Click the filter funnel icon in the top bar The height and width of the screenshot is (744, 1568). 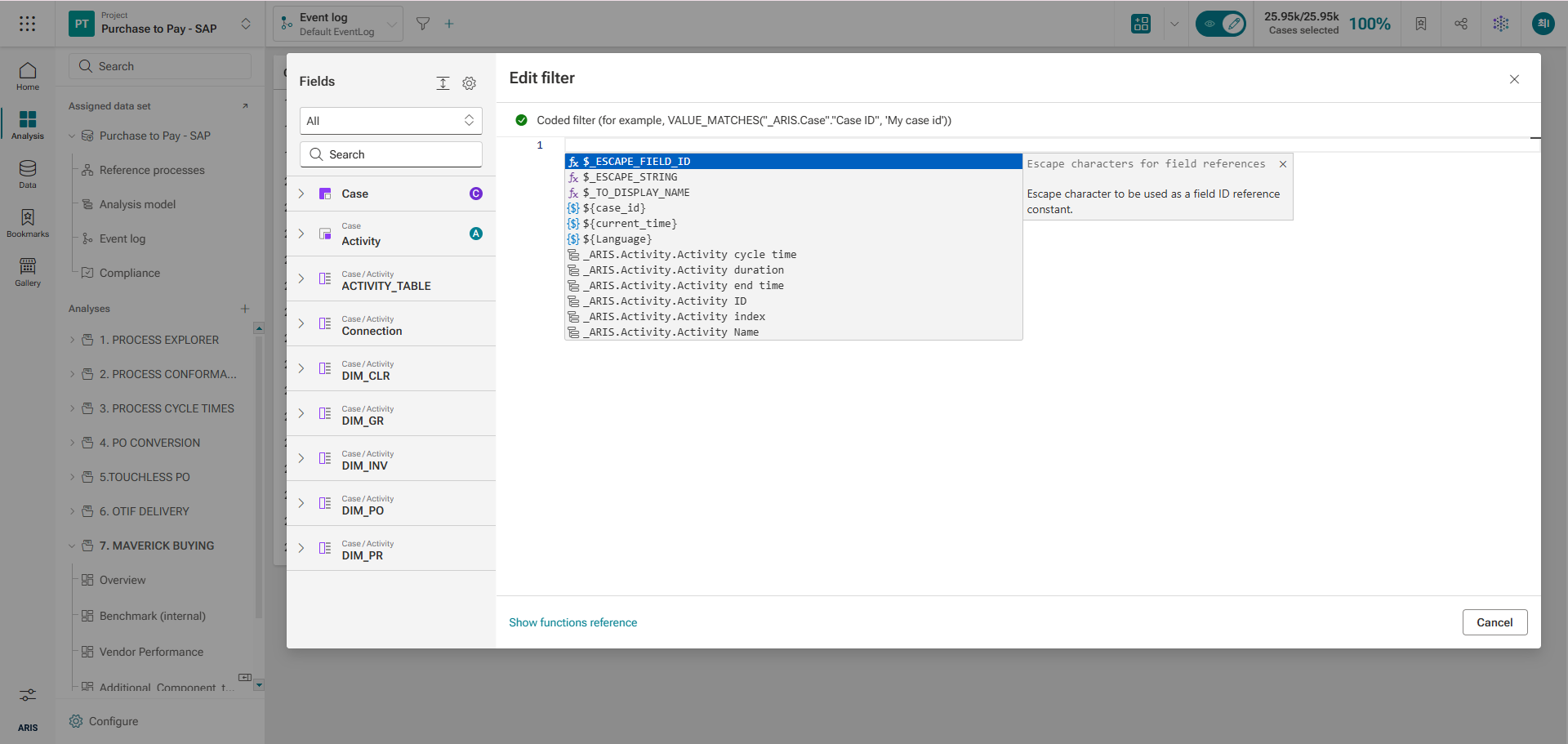tap(423, 24)
